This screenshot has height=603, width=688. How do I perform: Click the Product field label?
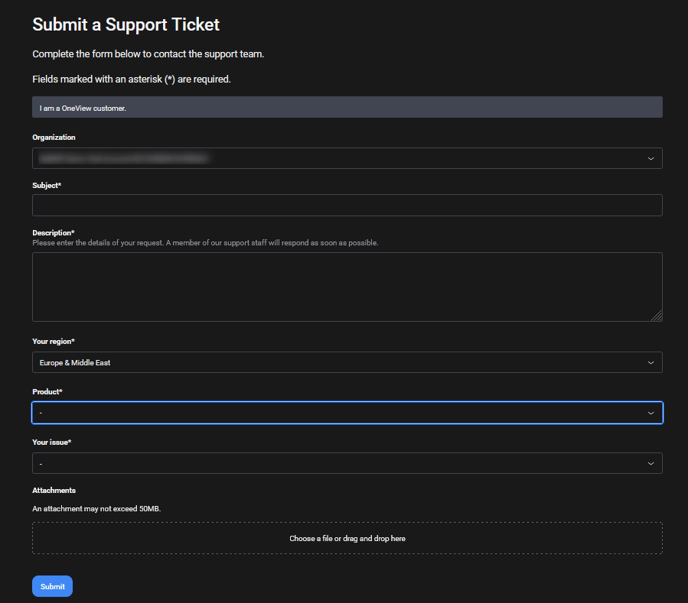pos(47,391)
